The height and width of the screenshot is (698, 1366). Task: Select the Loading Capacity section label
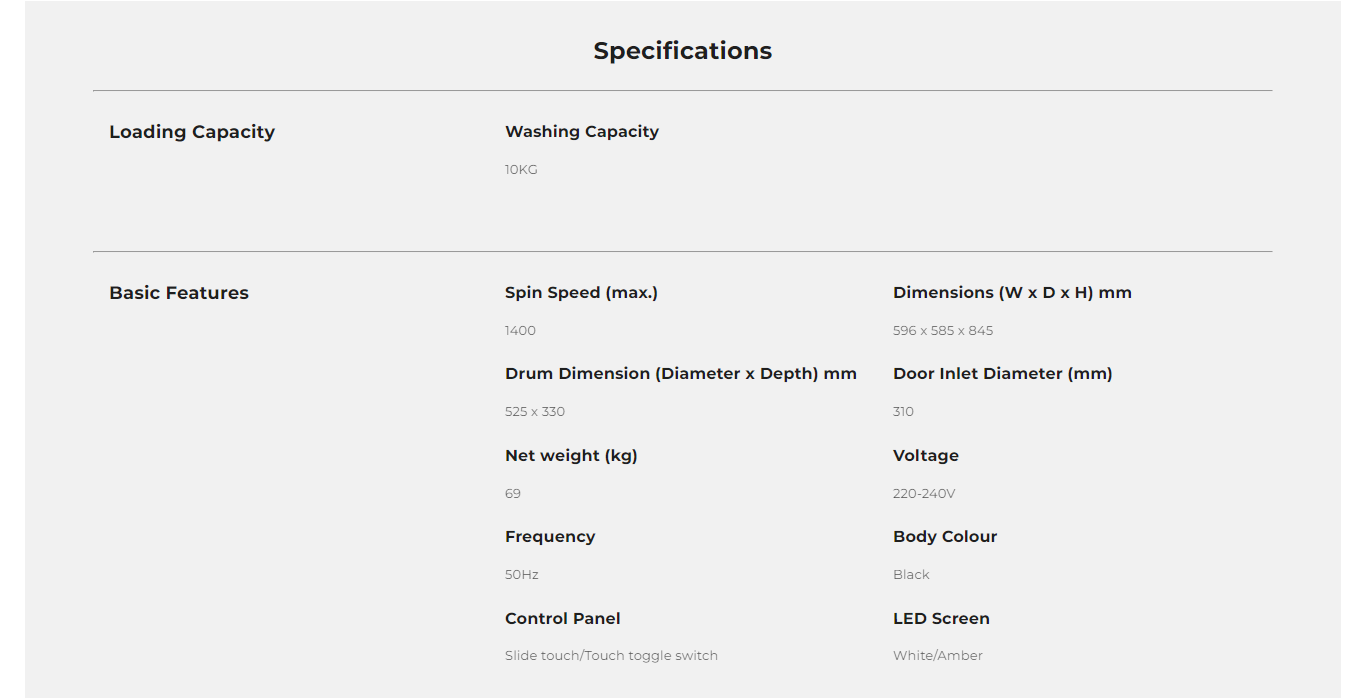tap(191, 132)
